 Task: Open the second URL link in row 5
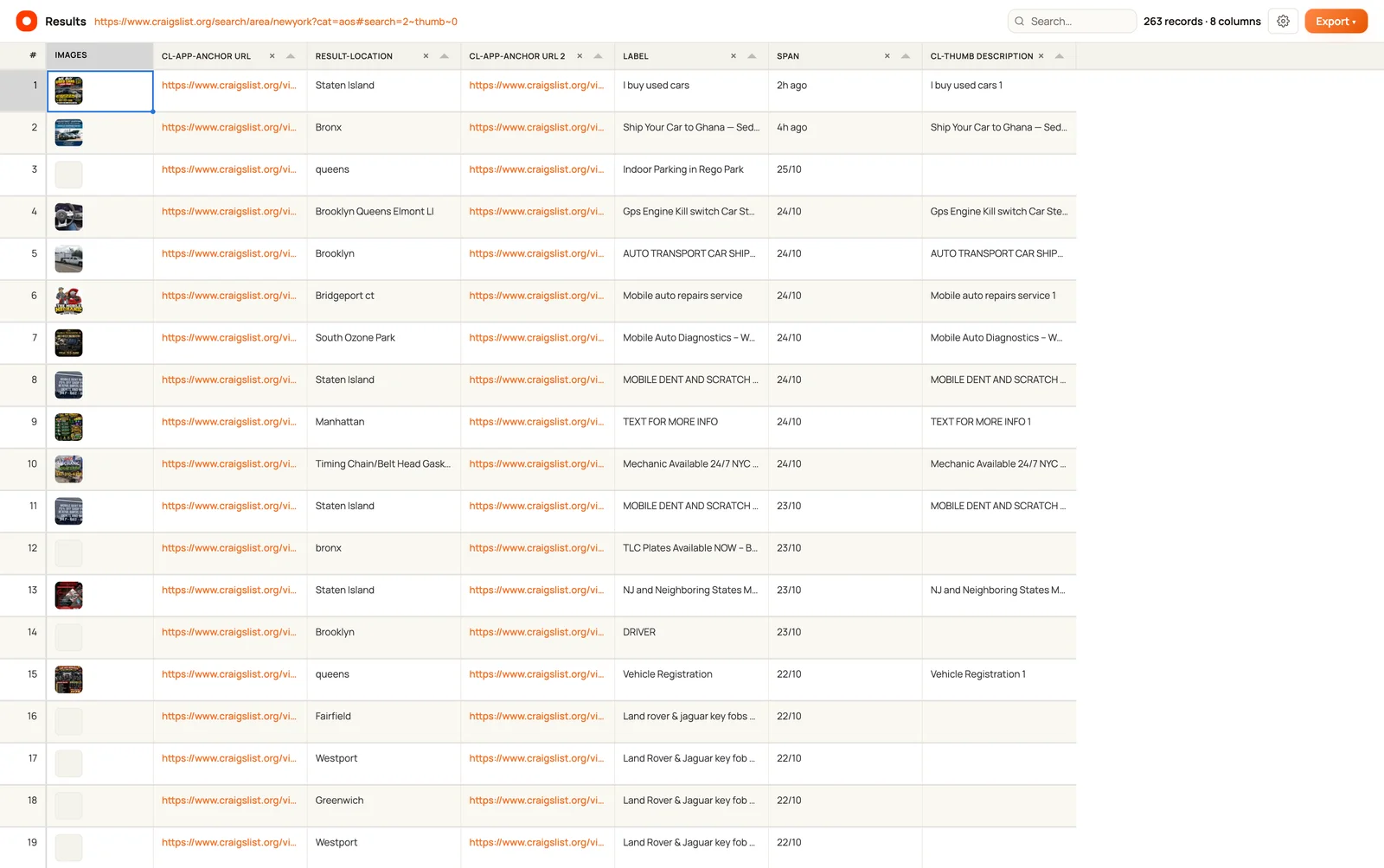coord(536,253)
